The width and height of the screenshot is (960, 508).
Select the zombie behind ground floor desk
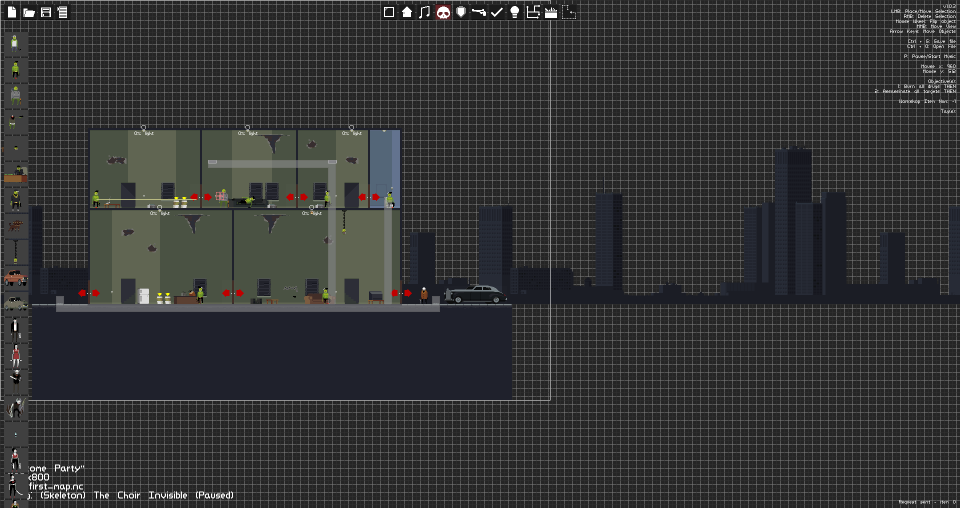(200, 294)
